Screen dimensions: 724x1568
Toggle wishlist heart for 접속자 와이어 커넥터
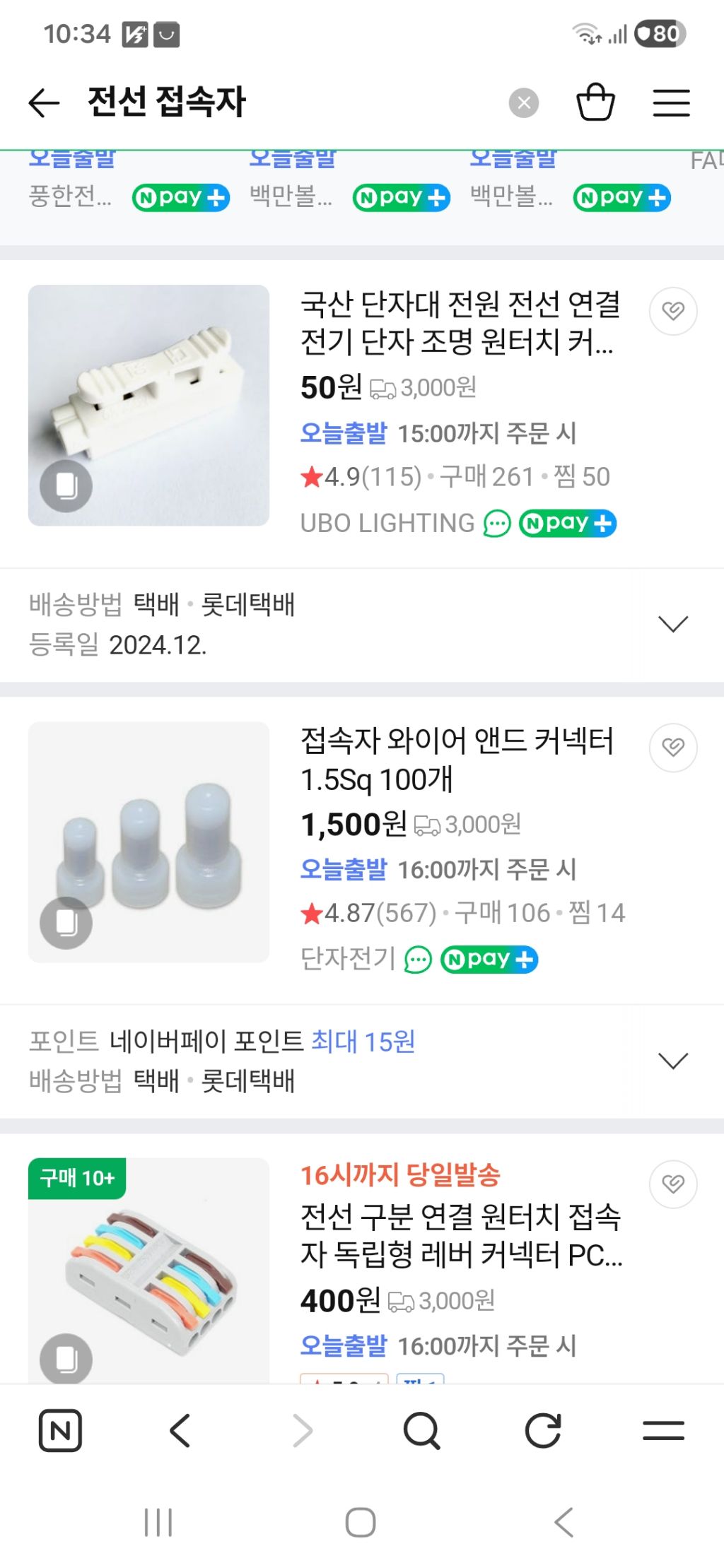[672, 748]
